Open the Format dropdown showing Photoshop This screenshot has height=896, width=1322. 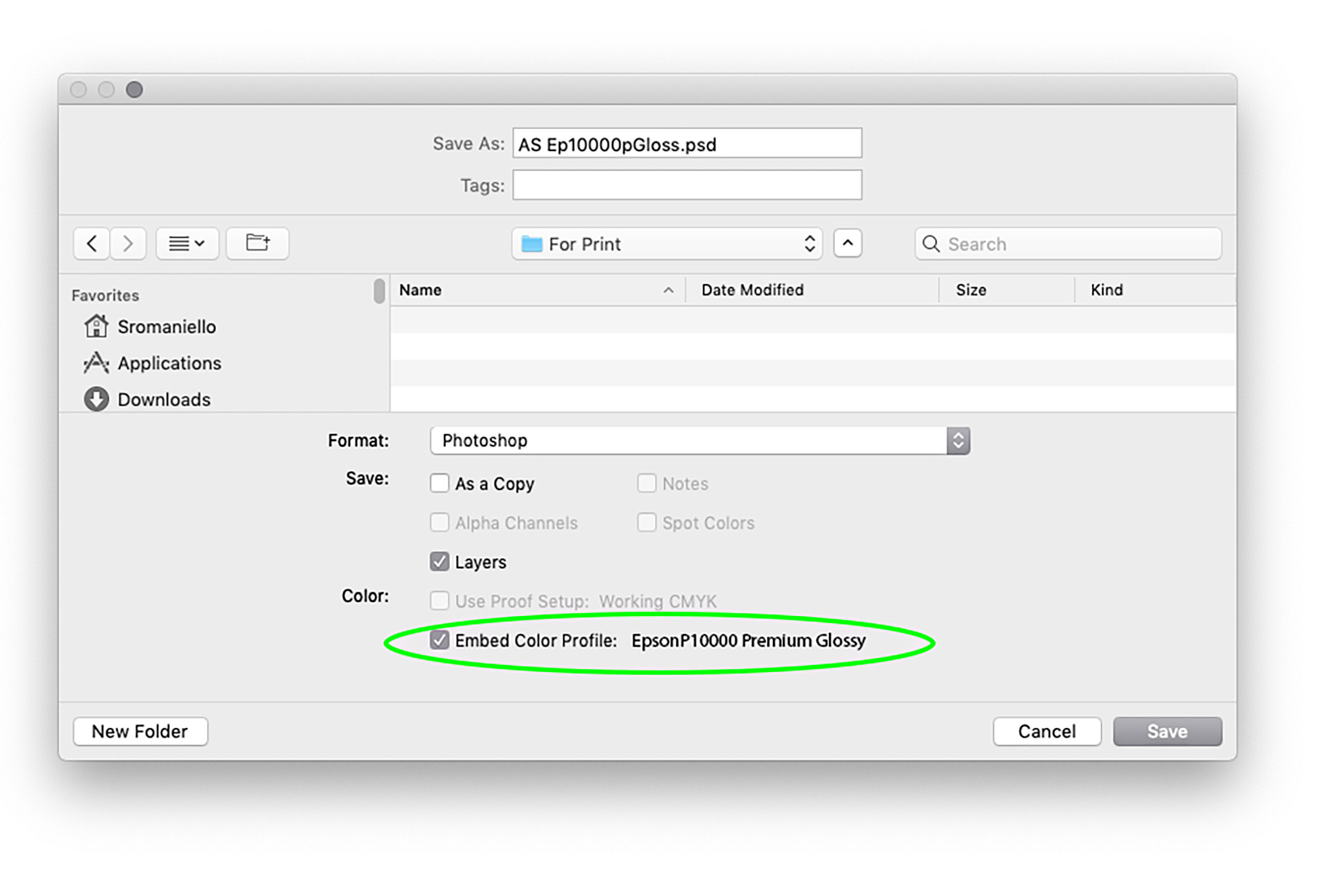(x=958, y=440)
